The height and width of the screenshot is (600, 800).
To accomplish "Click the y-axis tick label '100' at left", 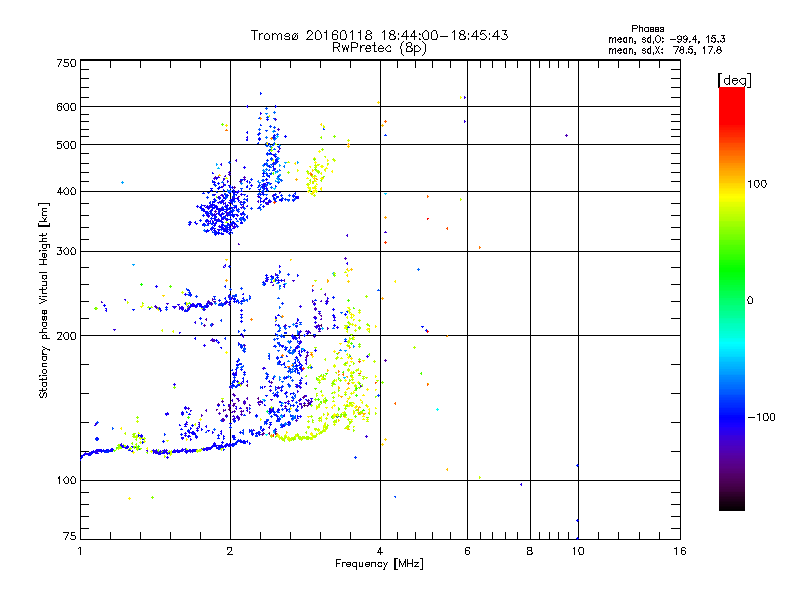I will pyautogui.click(x=66, y=480).
